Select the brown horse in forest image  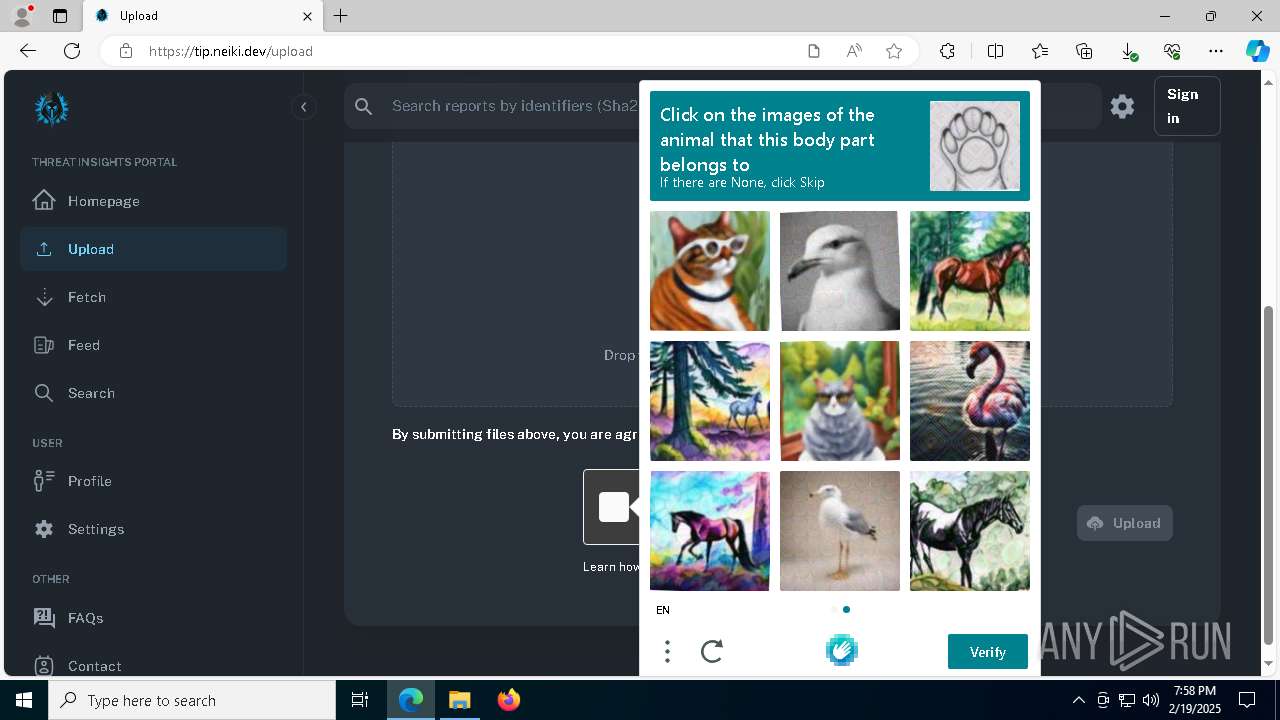click(970, 271)
